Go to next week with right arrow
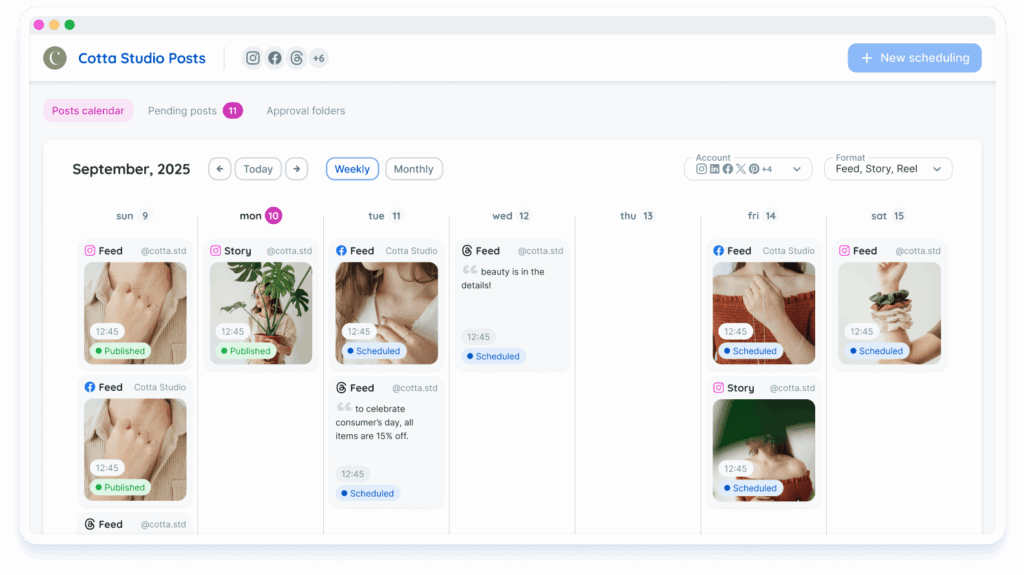Image resolution: width=1024 pixels, height=575 pixels. (297, 169)
